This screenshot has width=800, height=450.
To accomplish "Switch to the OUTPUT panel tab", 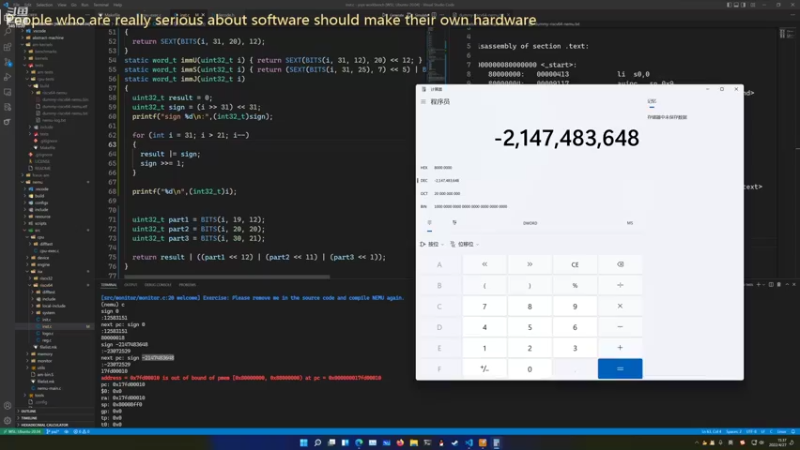I will (x=131, y=285).
